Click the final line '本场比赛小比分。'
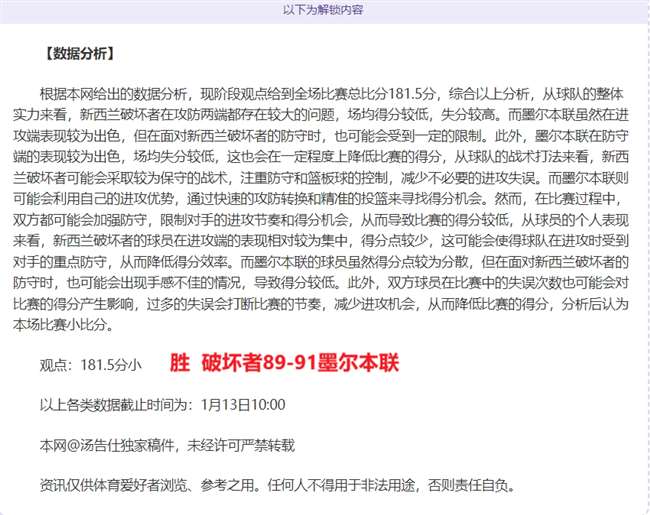The width and height of the screenshot is (650, 515). (x=64, y=324)
